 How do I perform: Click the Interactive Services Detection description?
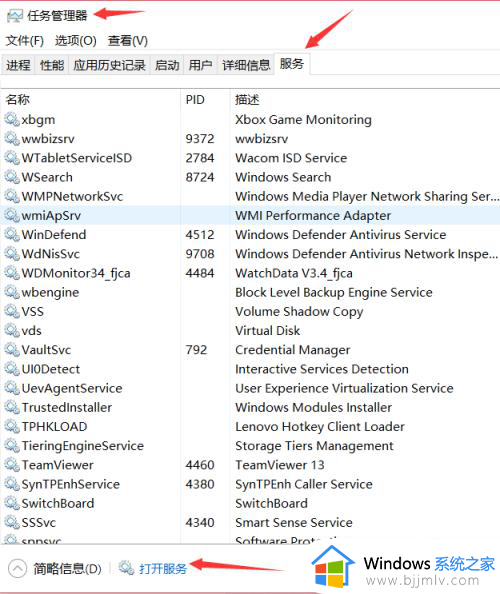click(x=322, y=369)
